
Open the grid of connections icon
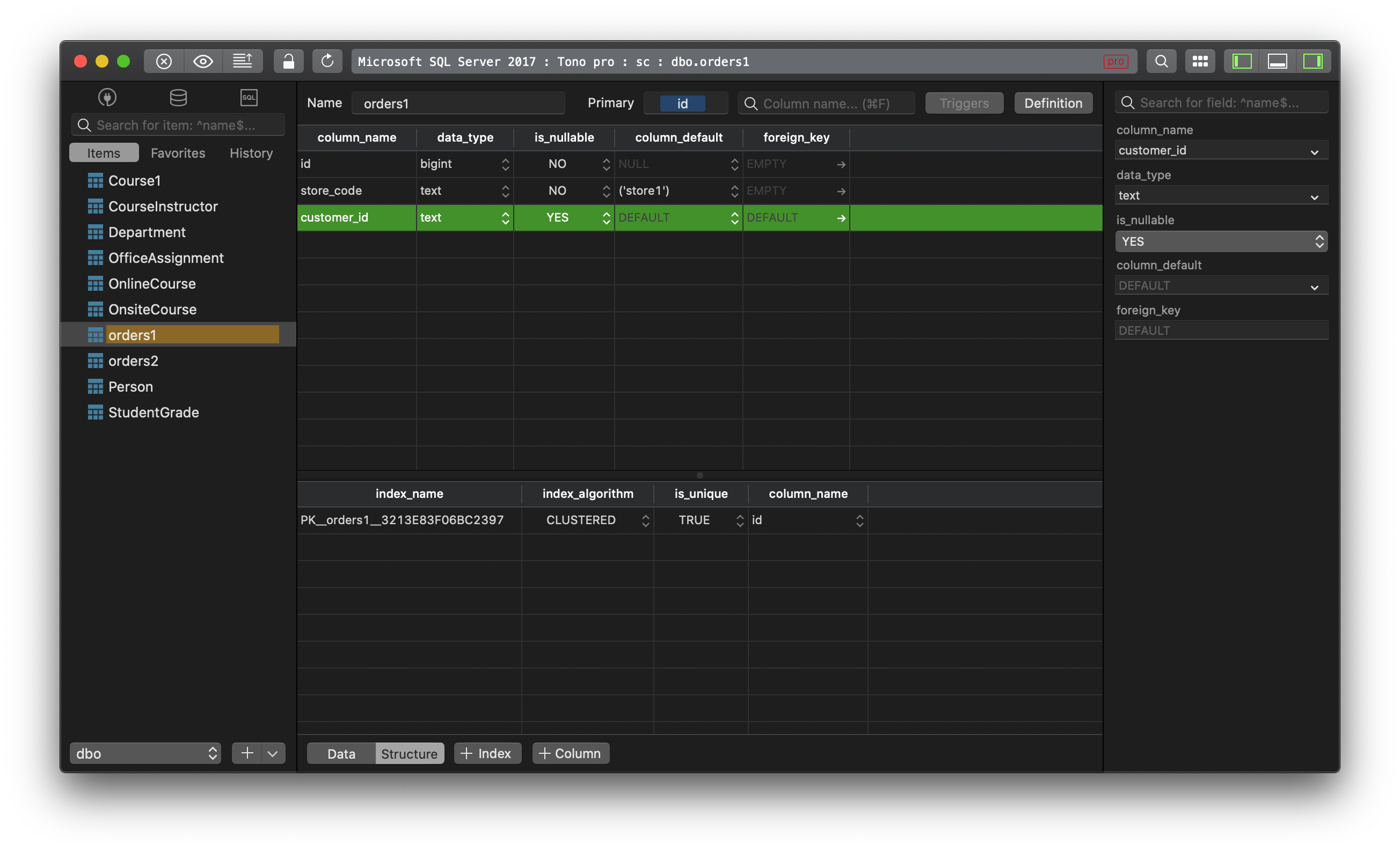1200,61
